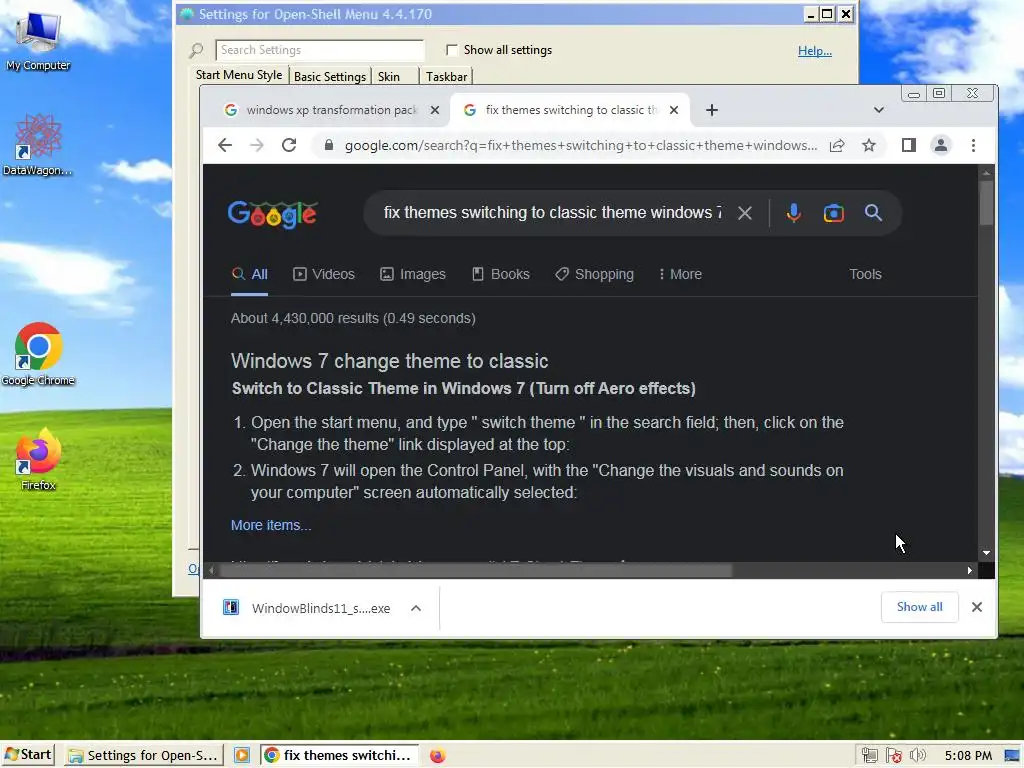
Task: Follow the 'More items...' link
Action: pos(271,525)
